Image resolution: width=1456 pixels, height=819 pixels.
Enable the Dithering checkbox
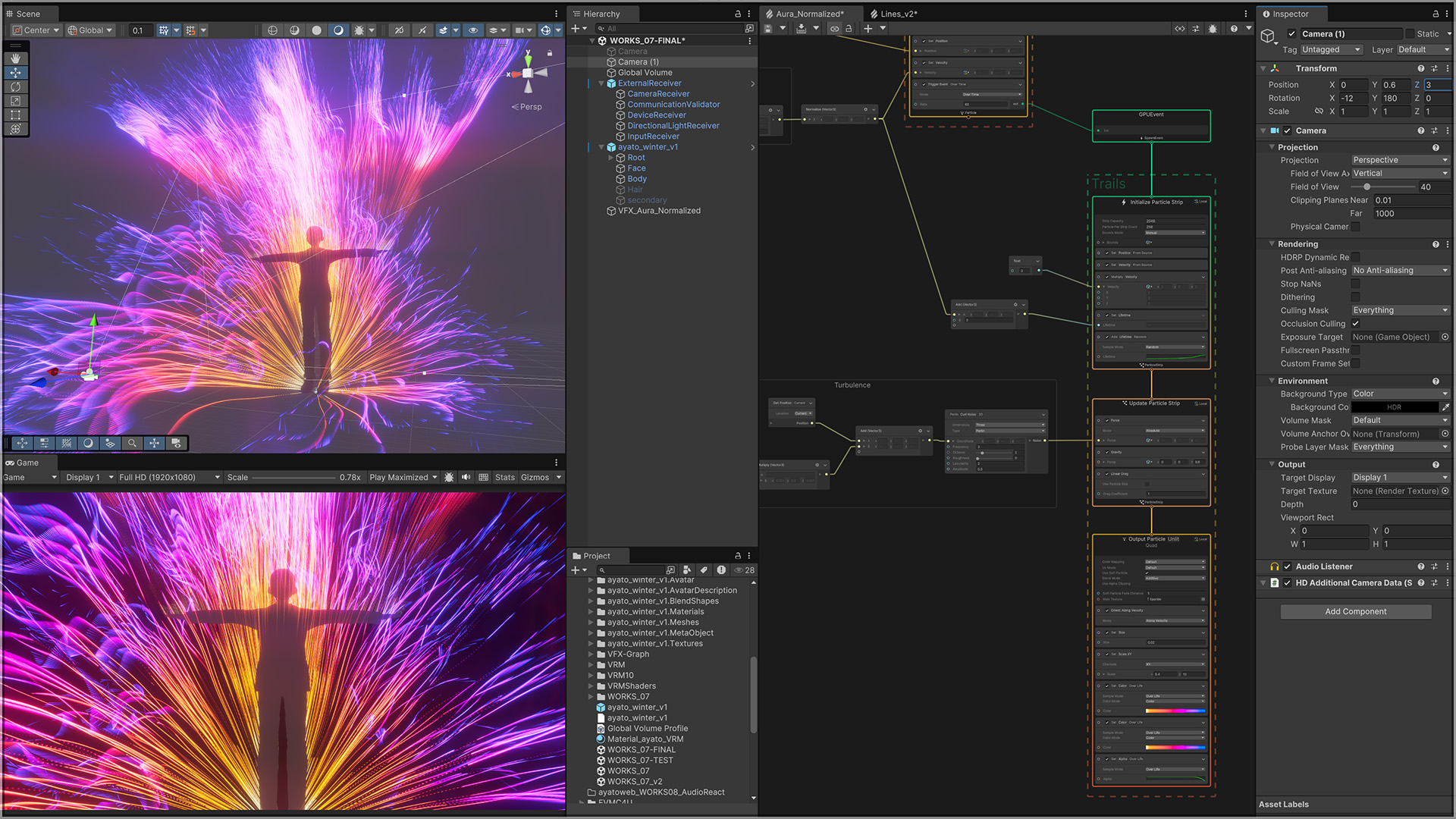click(1355, 297)
